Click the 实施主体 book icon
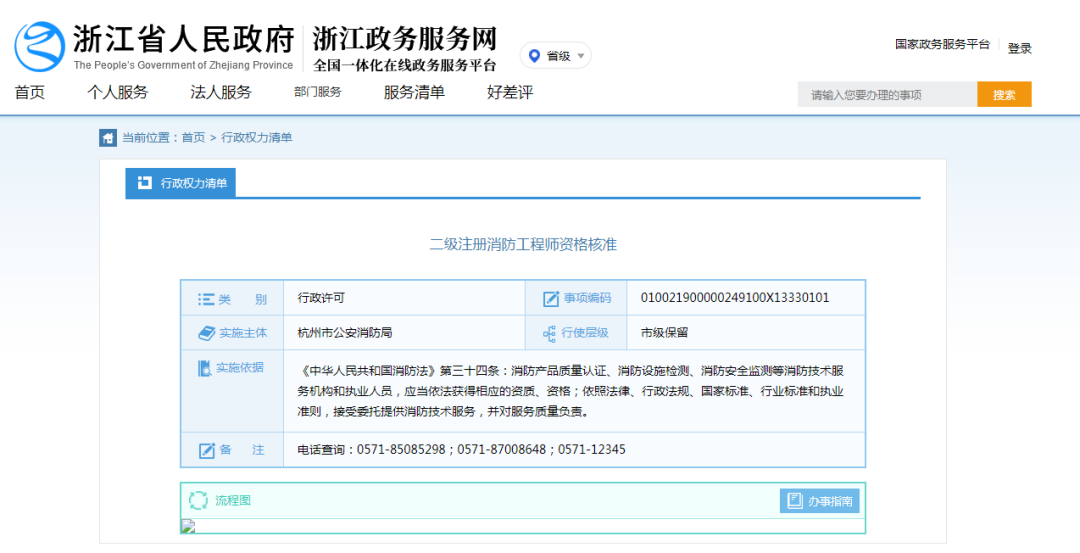The image size is (1080, 553). click(x=206, y=333)
